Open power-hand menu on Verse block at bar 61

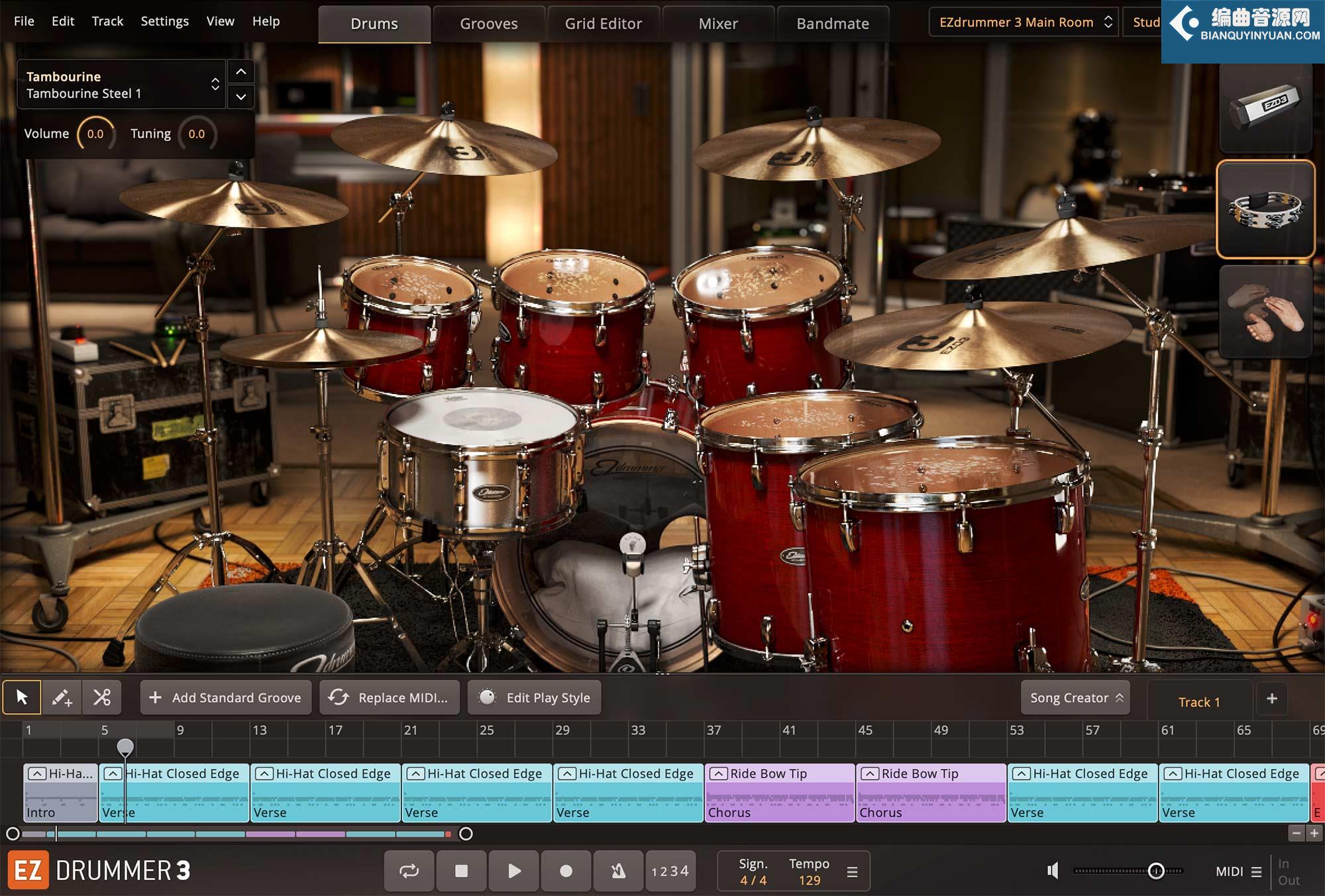1173,773
